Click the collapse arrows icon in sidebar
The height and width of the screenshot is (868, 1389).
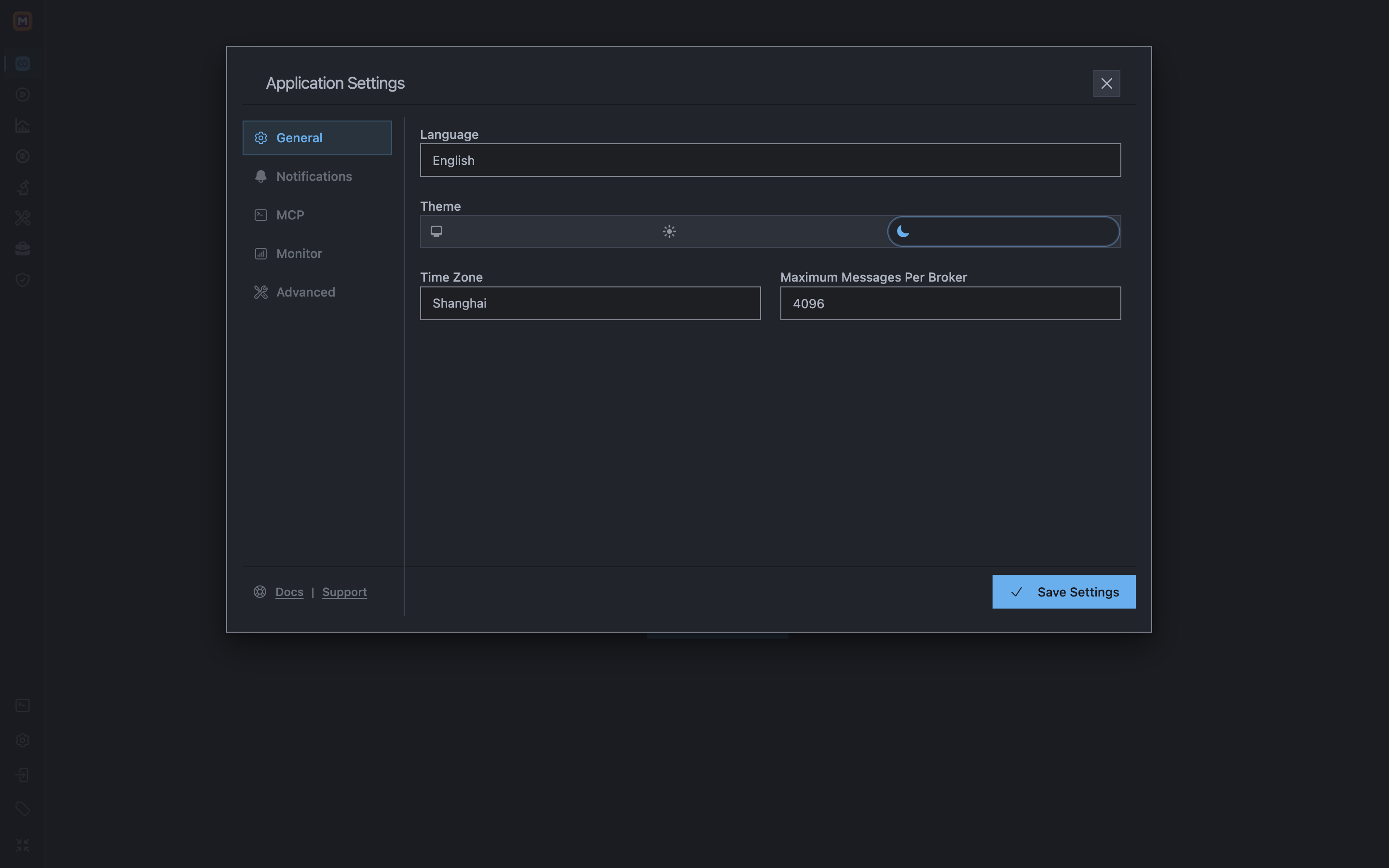click(22, 845)
